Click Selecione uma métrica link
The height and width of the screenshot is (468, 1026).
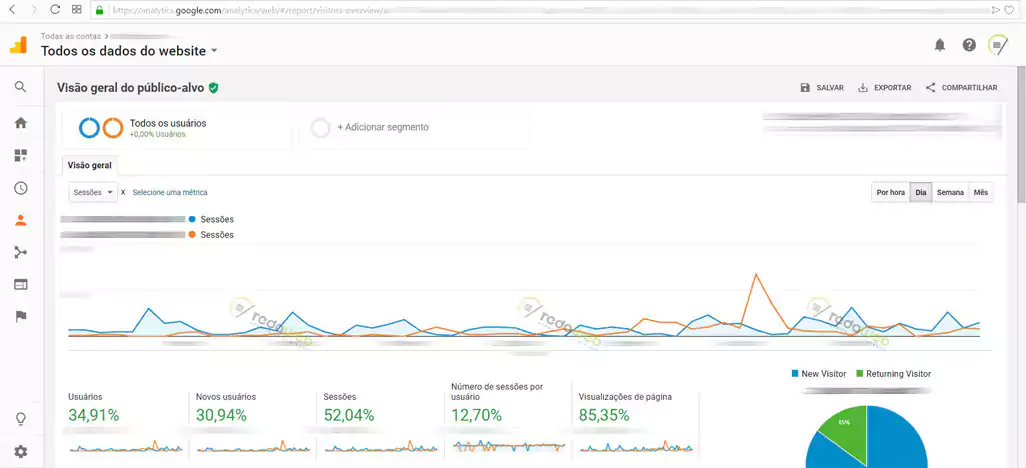(170, 192)
